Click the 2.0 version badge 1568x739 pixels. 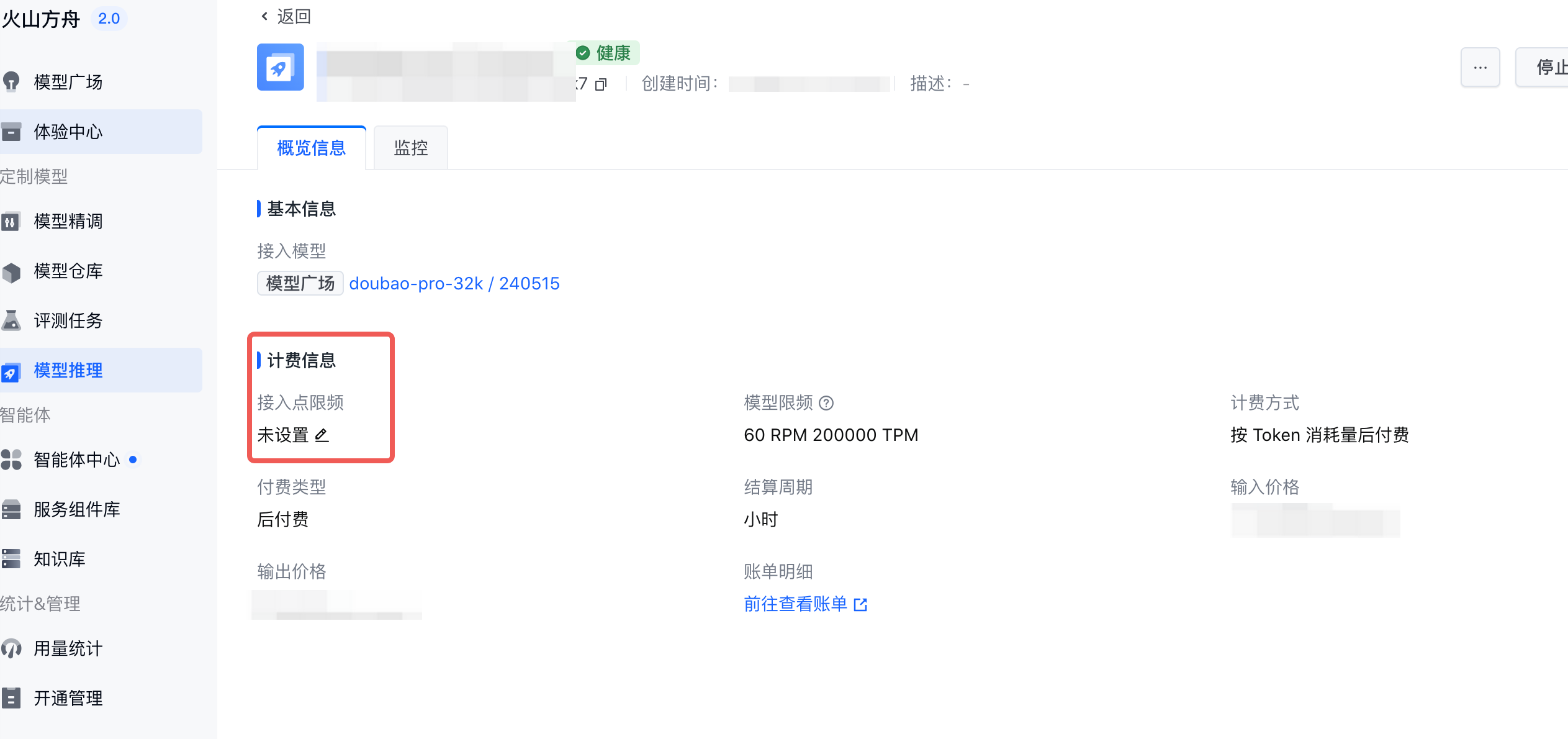(x=109, y=19)
